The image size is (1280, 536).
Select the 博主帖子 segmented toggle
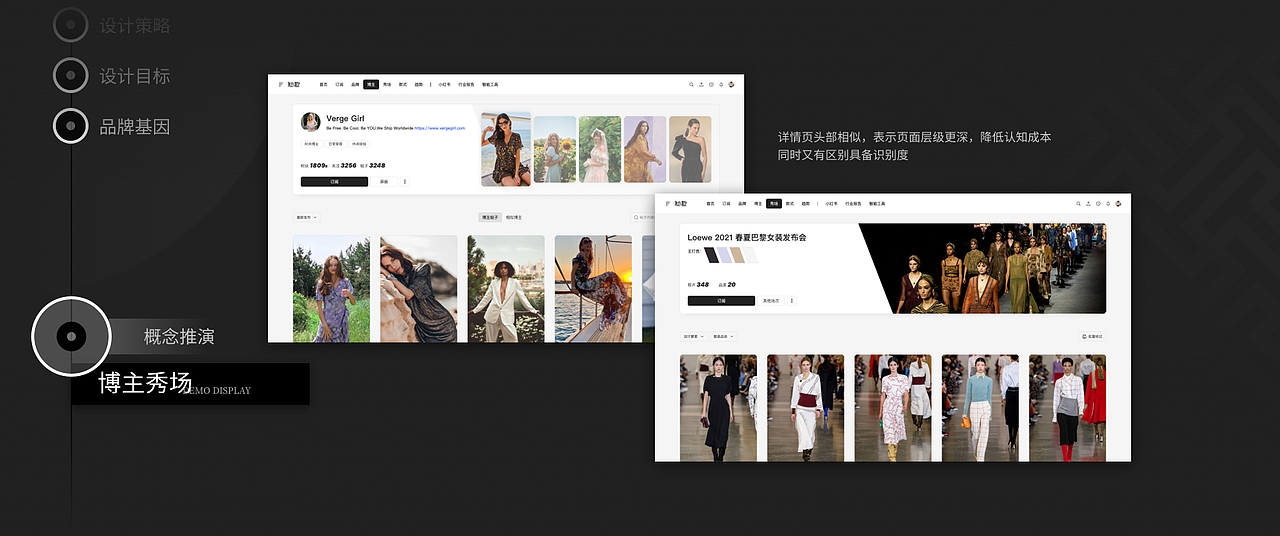click(490, 217)
